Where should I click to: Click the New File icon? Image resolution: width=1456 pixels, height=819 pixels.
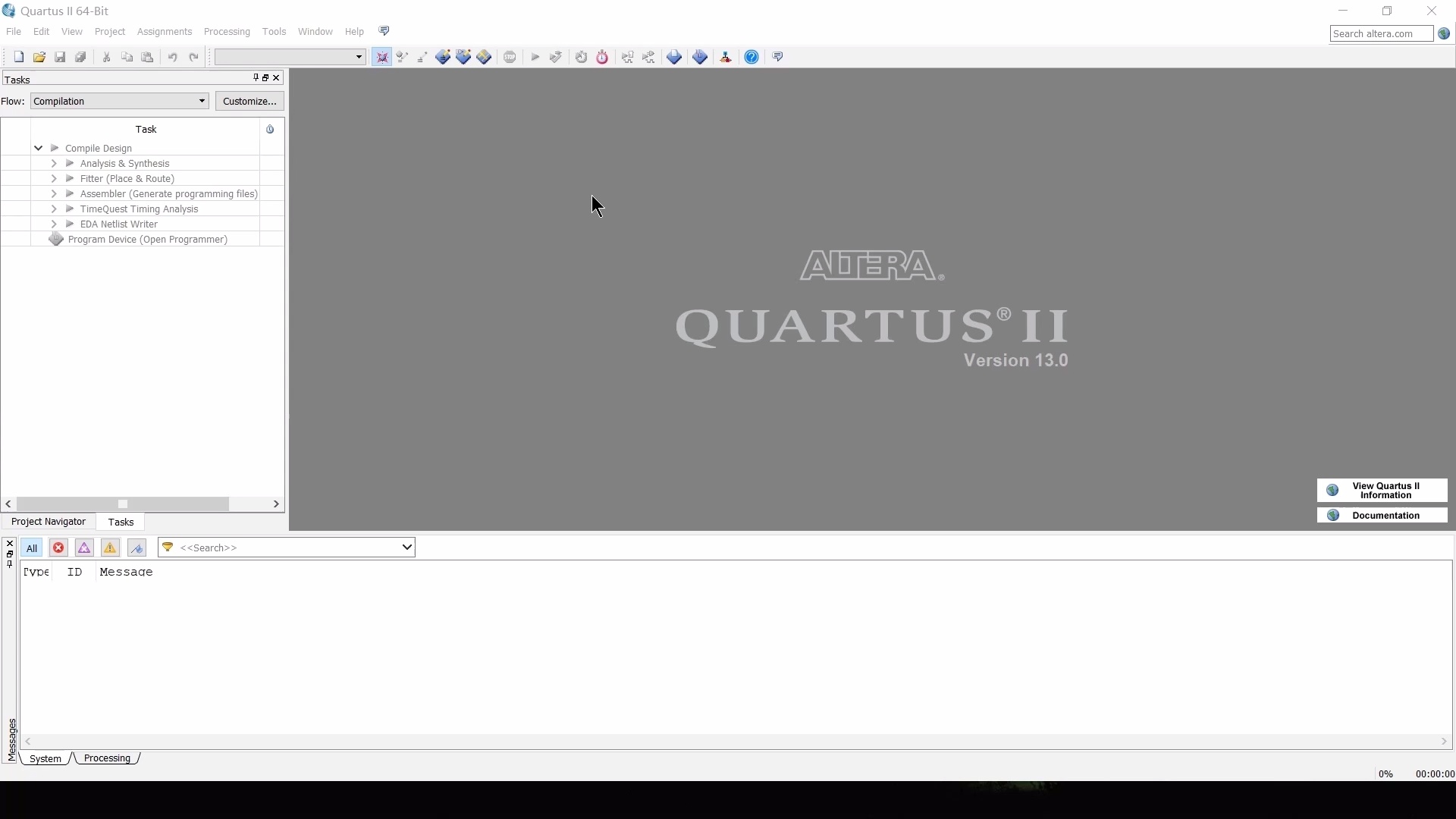tap(19, 58)
